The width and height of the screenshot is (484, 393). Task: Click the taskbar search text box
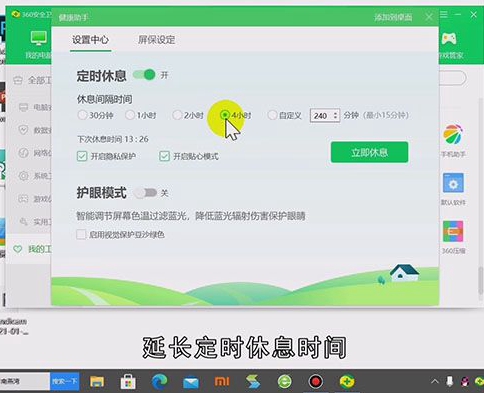pyautogui.click(x=25, y=381)
